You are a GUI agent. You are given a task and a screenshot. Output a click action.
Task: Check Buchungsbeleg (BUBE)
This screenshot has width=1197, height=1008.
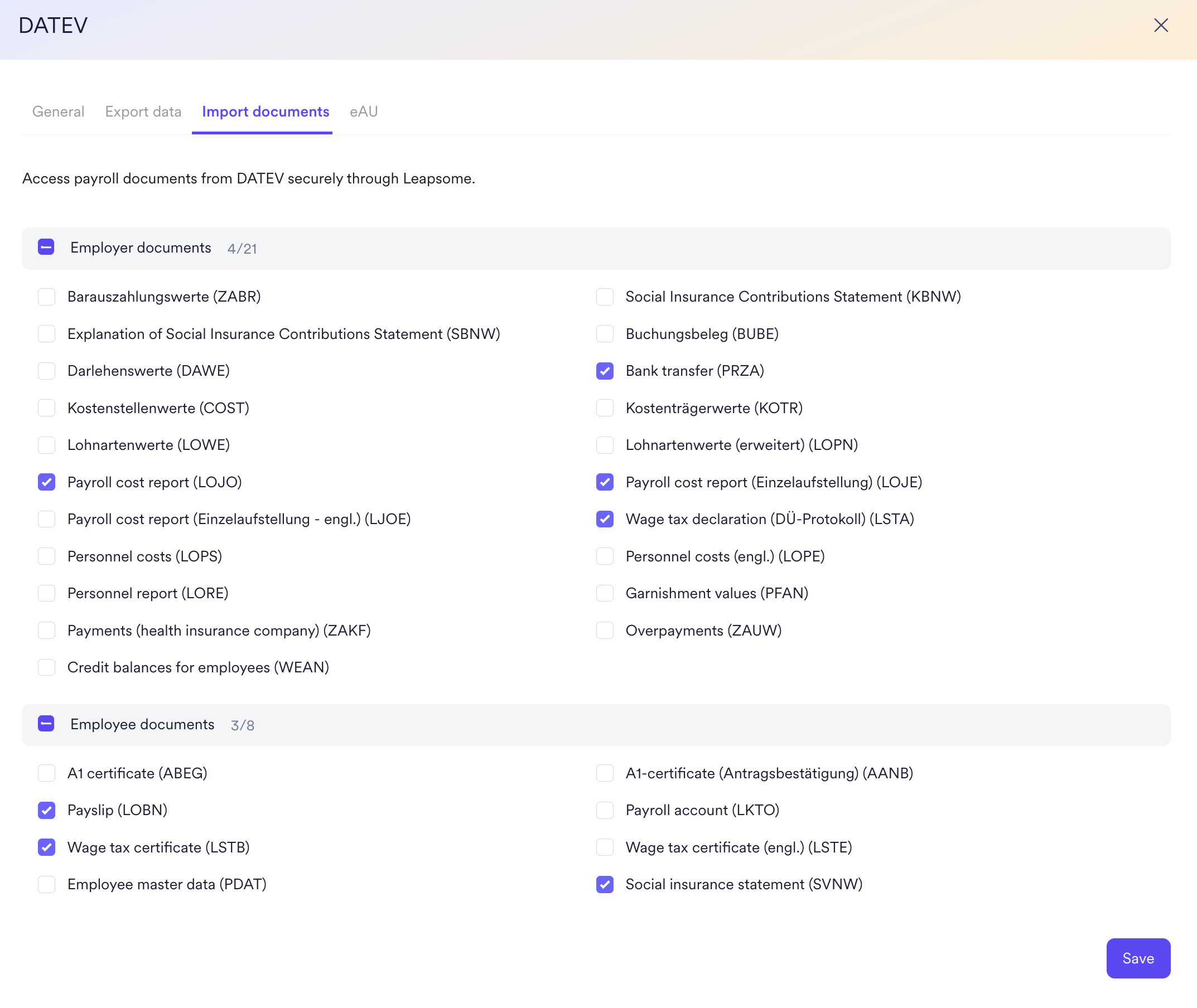[605, 334]
